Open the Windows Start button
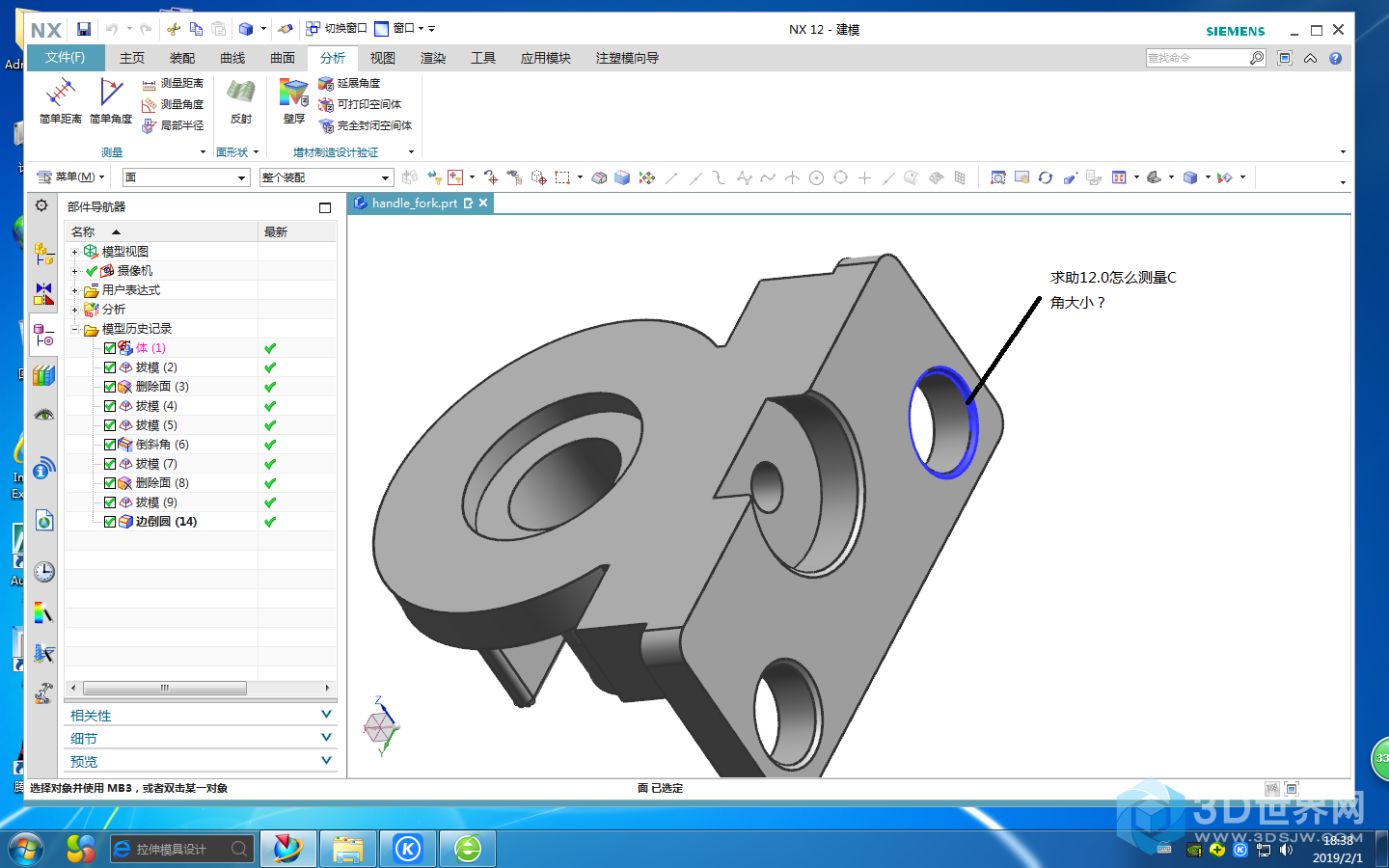The height and width of the screenshot is (868, 1389). pyautogui.click(x=26, y=849)
